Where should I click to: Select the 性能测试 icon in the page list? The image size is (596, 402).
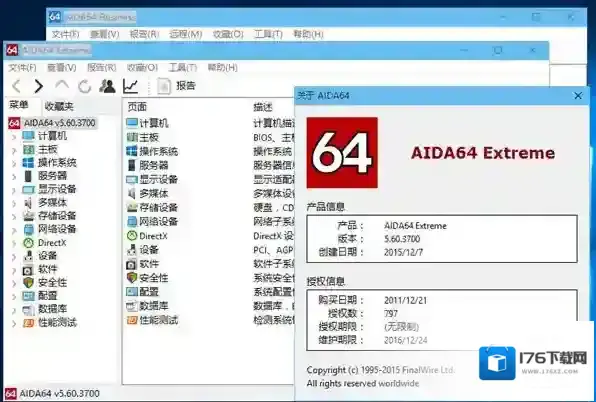coord(132,320)
